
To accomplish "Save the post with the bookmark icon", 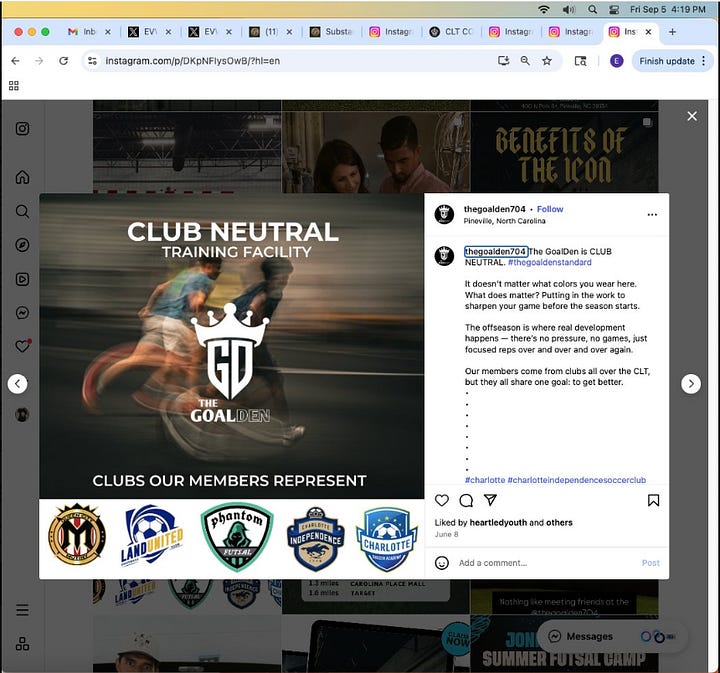I will (x=653, y=500).
